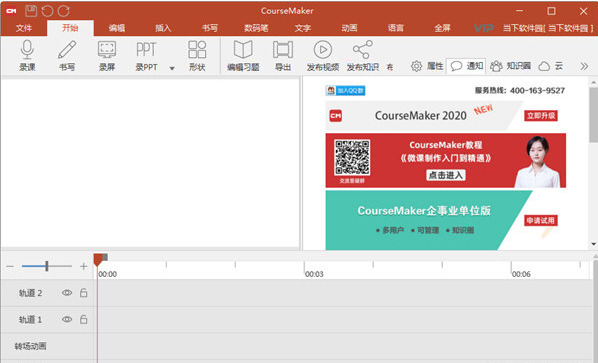Viewport: 598px width, 363px height.
Task: Toggle the lock on 轨道 2
Action: 84,292
